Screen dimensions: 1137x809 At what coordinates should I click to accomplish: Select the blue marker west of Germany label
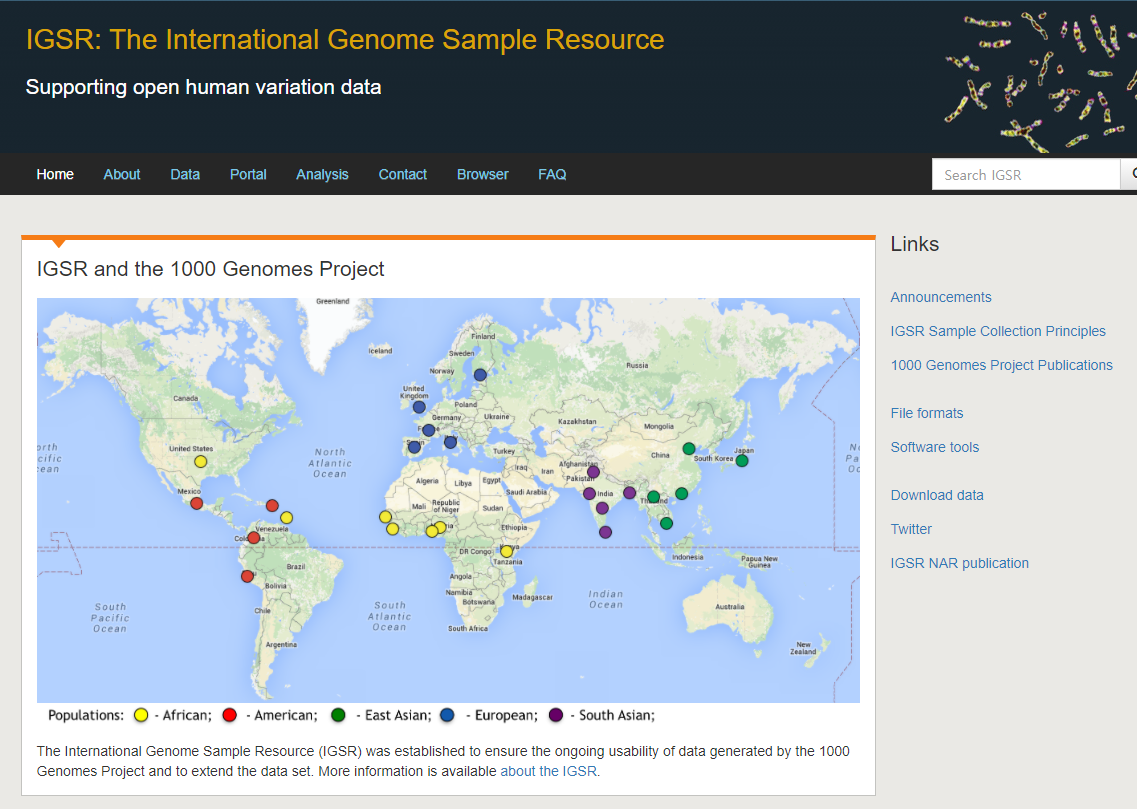429,431
